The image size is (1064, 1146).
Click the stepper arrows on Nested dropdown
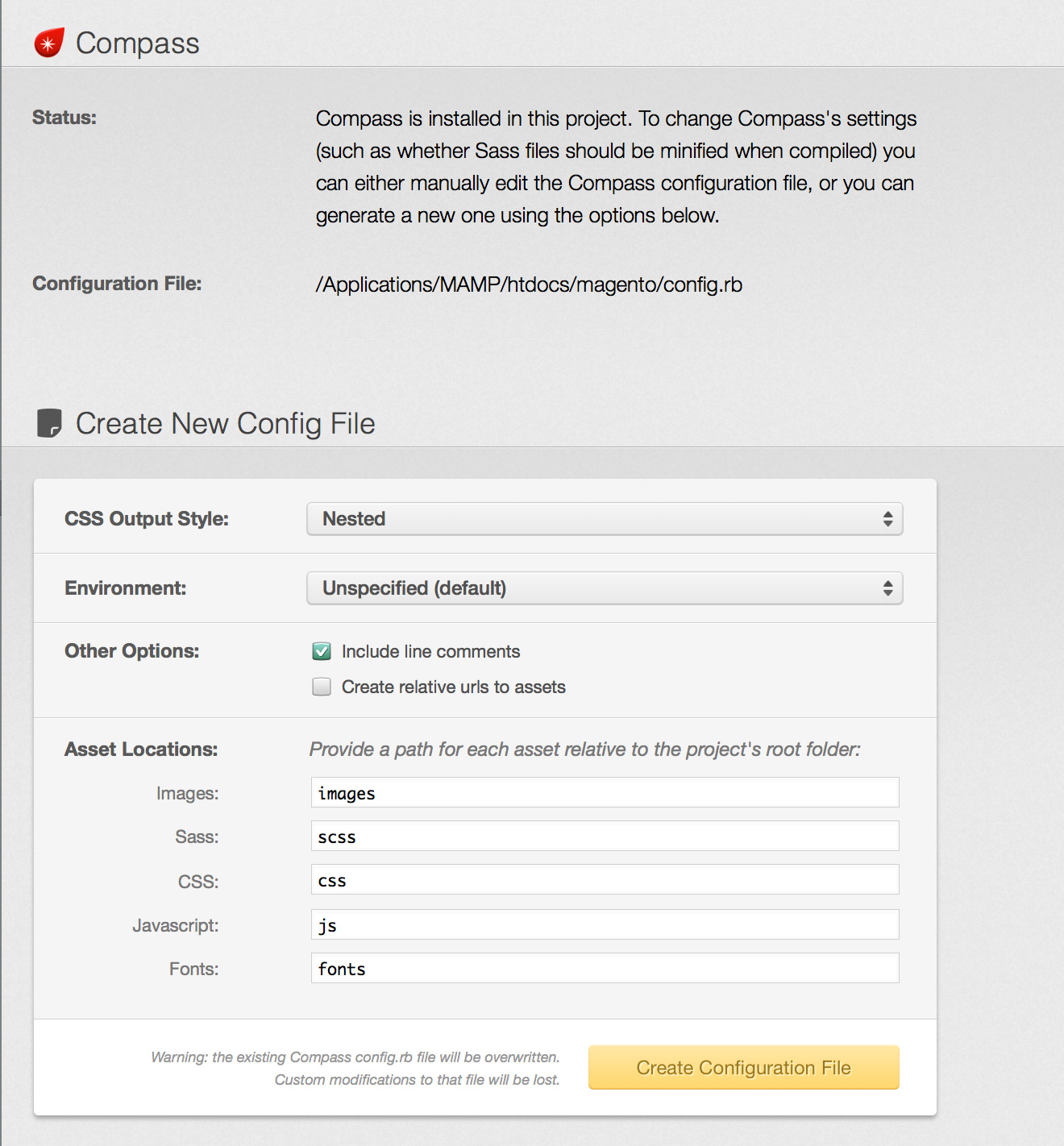pos(887,519)
